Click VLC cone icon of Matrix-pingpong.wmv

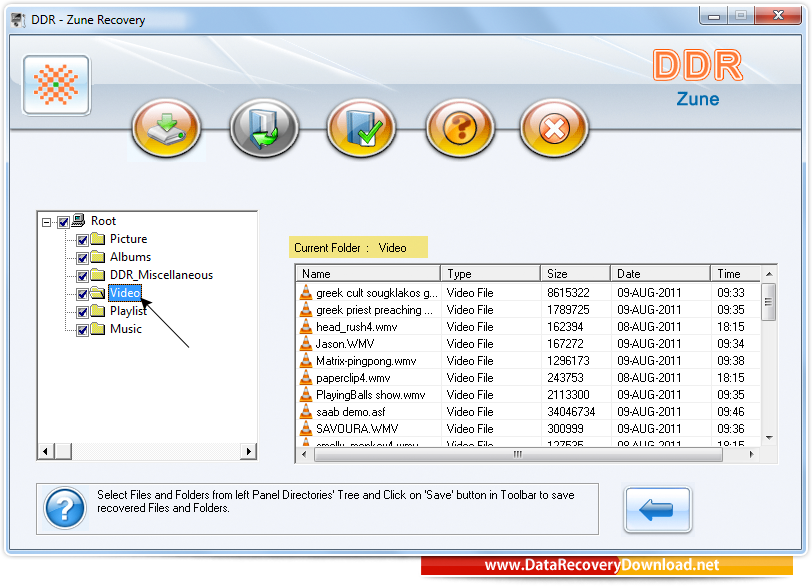point(306,361)
